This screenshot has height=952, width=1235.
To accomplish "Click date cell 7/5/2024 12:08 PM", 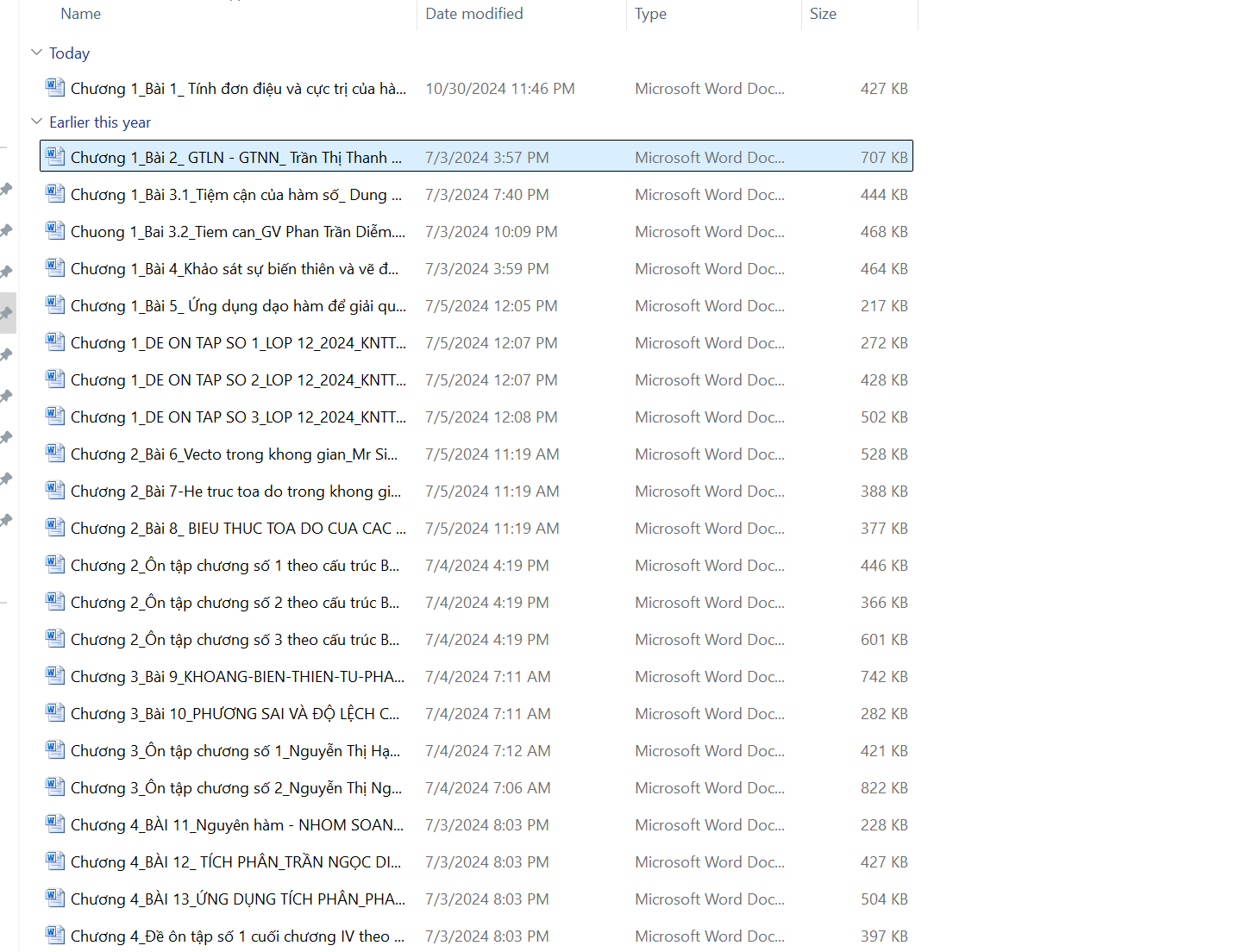I will (x=492, y=417).
